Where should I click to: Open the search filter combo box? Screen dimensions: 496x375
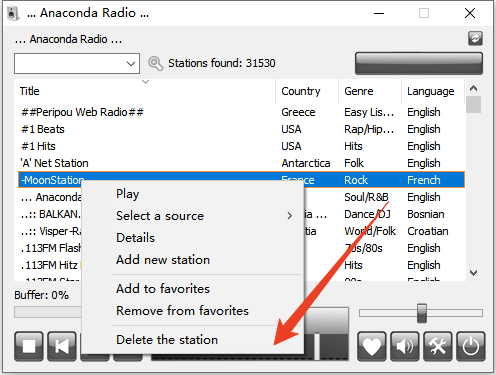click(77, 63)
